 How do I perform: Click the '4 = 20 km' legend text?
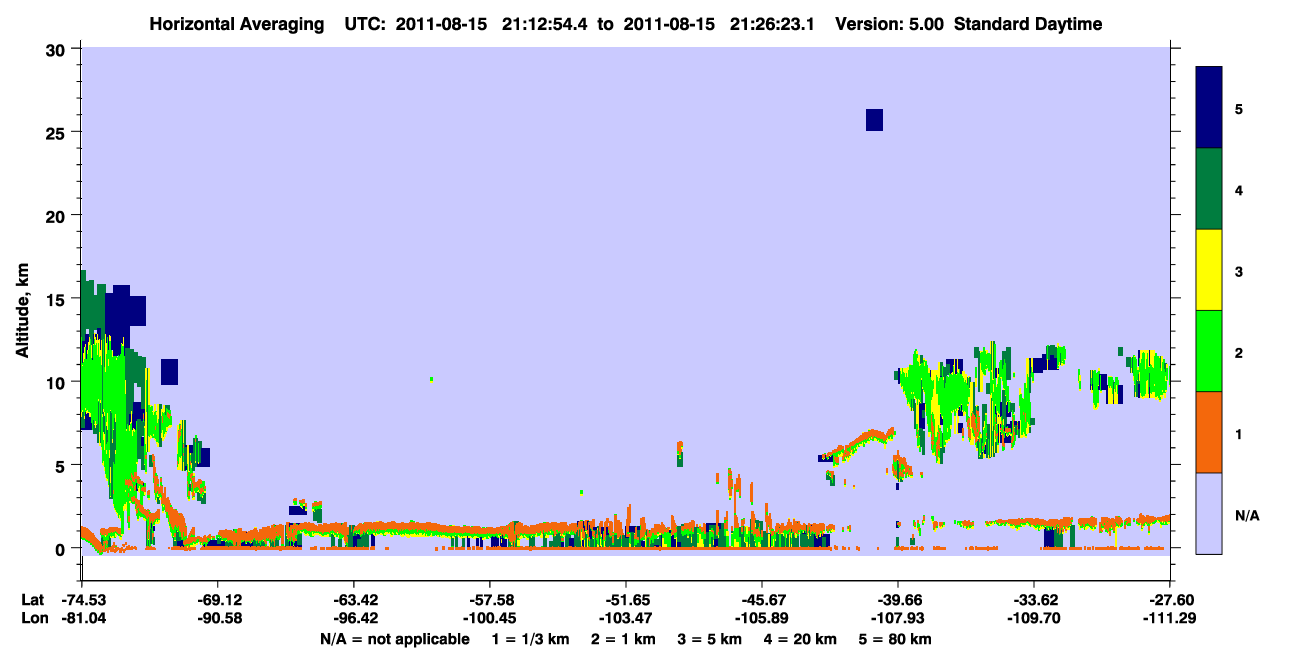(800, 639)
